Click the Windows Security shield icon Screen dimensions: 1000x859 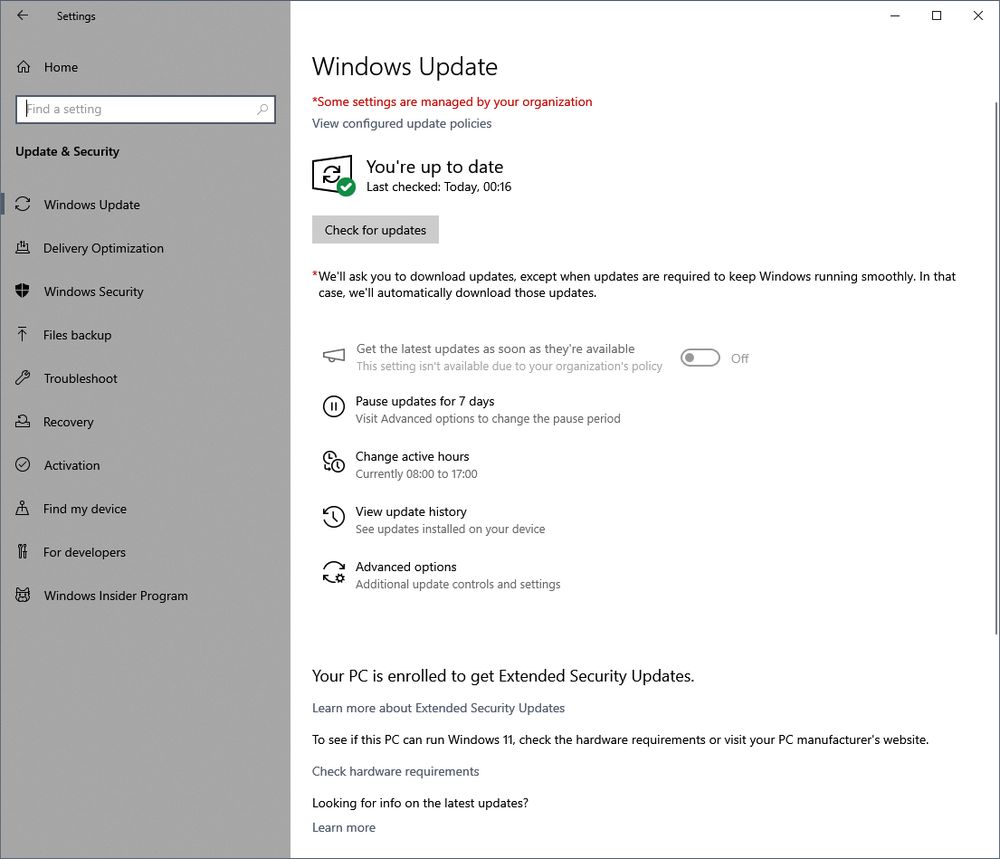tap(23, 291)
